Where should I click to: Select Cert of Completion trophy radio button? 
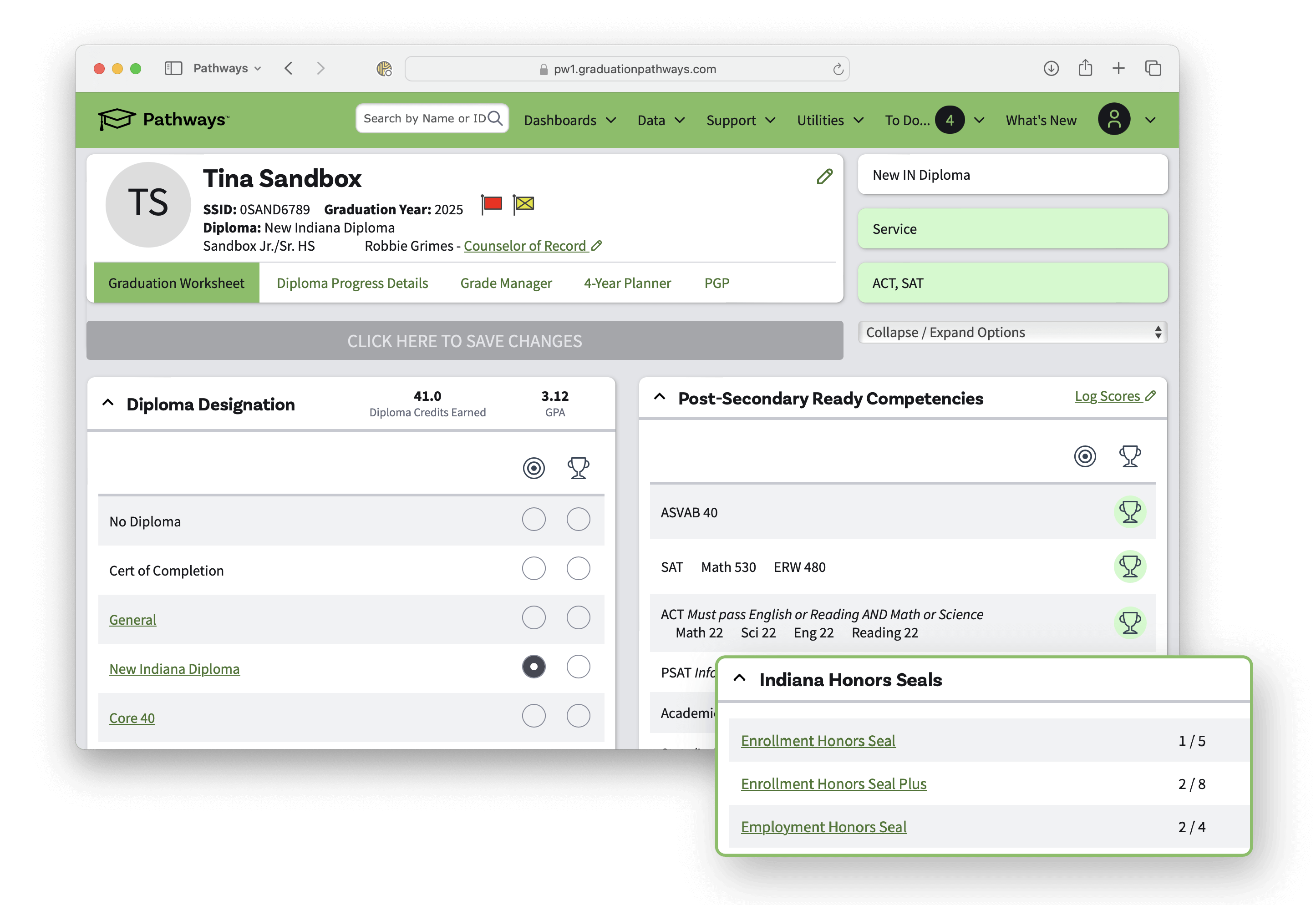coord(578,567)
